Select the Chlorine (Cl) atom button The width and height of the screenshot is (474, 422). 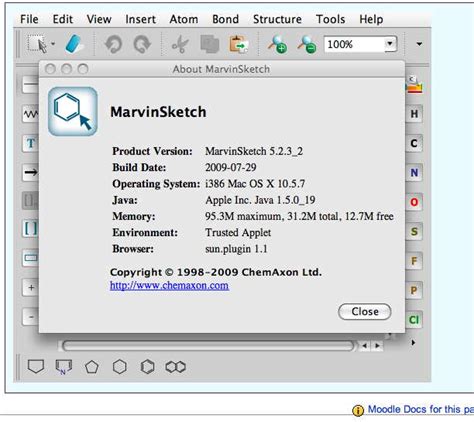414,320
